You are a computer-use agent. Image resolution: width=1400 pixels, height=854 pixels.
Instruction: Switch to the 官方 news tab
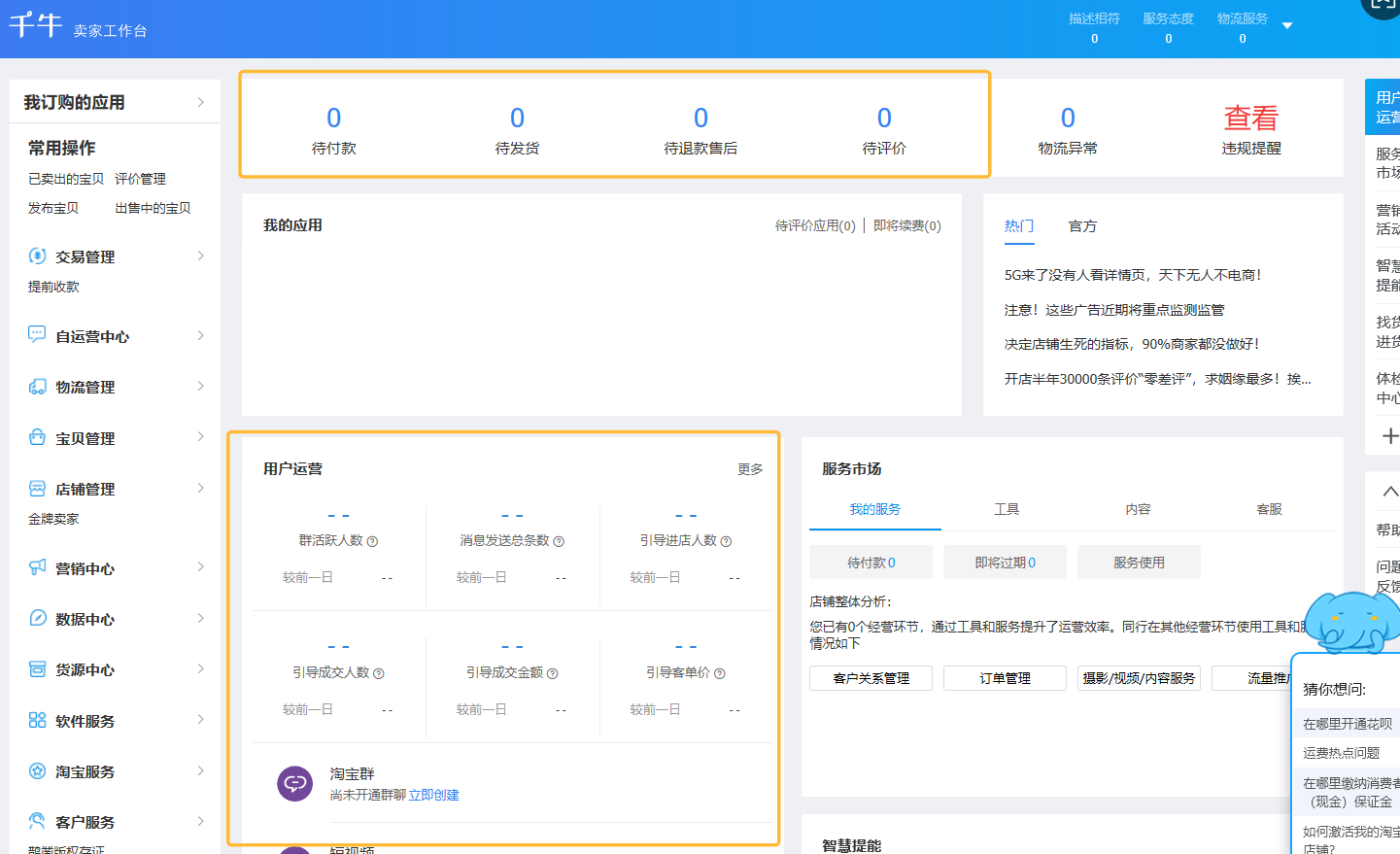click(x=1082, y=225)
